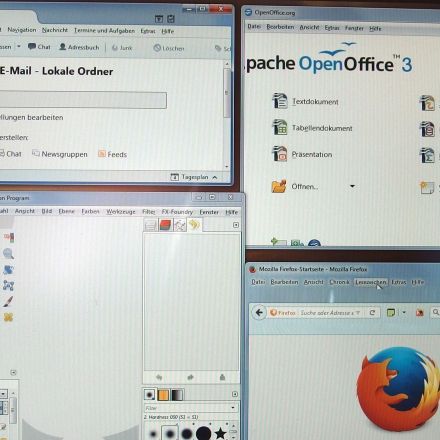Image resolution: width=440 pixels, height=440 pixels.
Task: Switch to GIMP Paths dock tab
Action: point(180,225)
